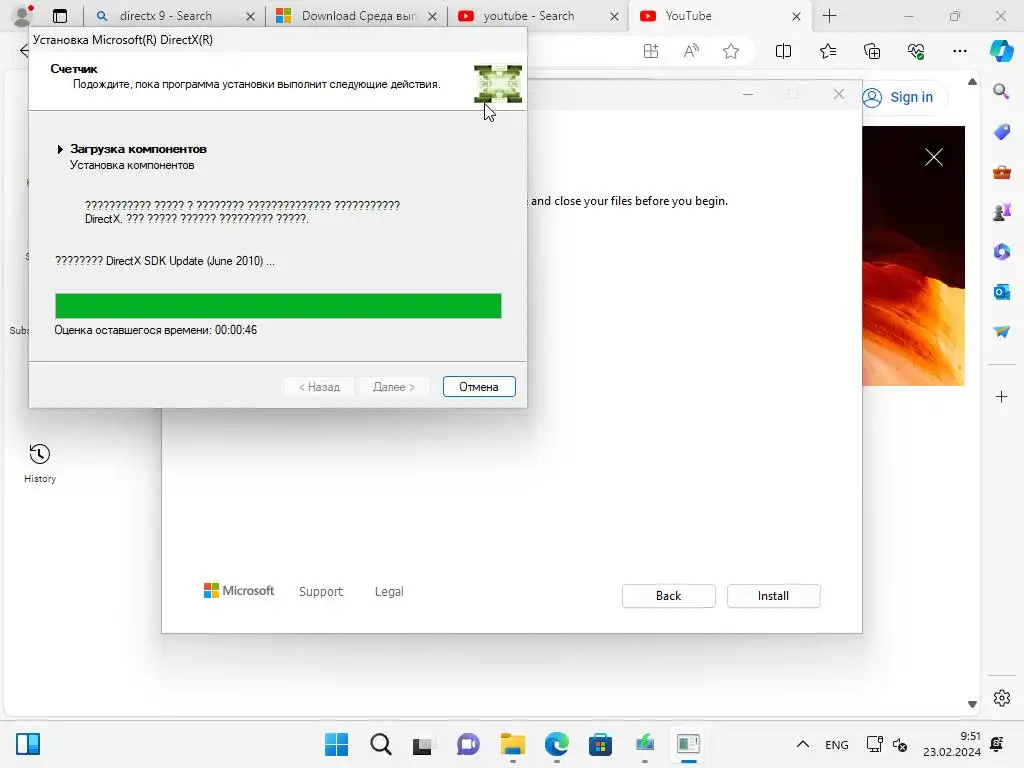Open sidebar settings gear icon
1024x768 pixels.
click(x=1001, y=698)
